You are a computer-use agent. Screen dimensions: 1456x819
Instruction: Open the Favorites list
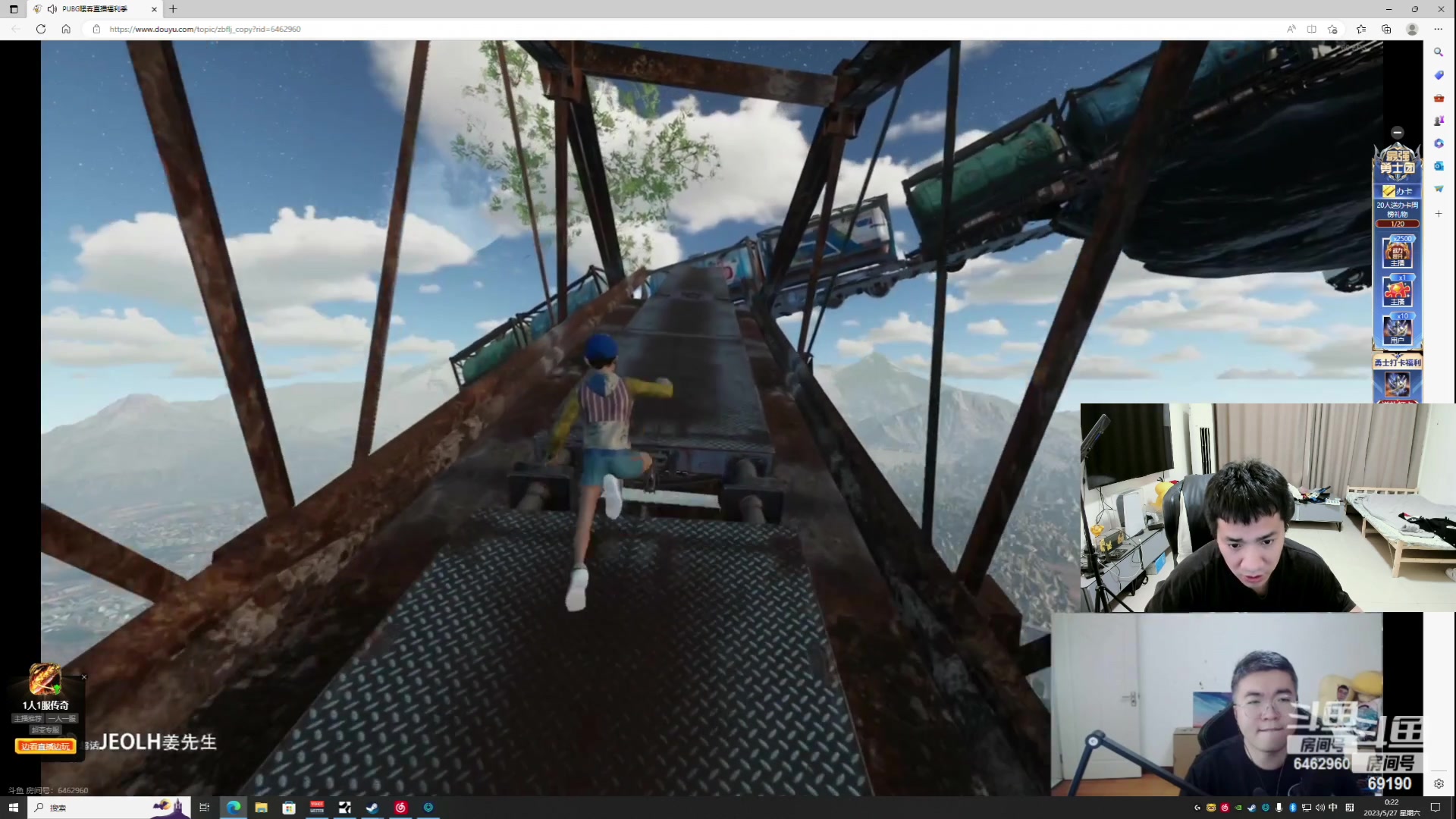coord(1361,29)
